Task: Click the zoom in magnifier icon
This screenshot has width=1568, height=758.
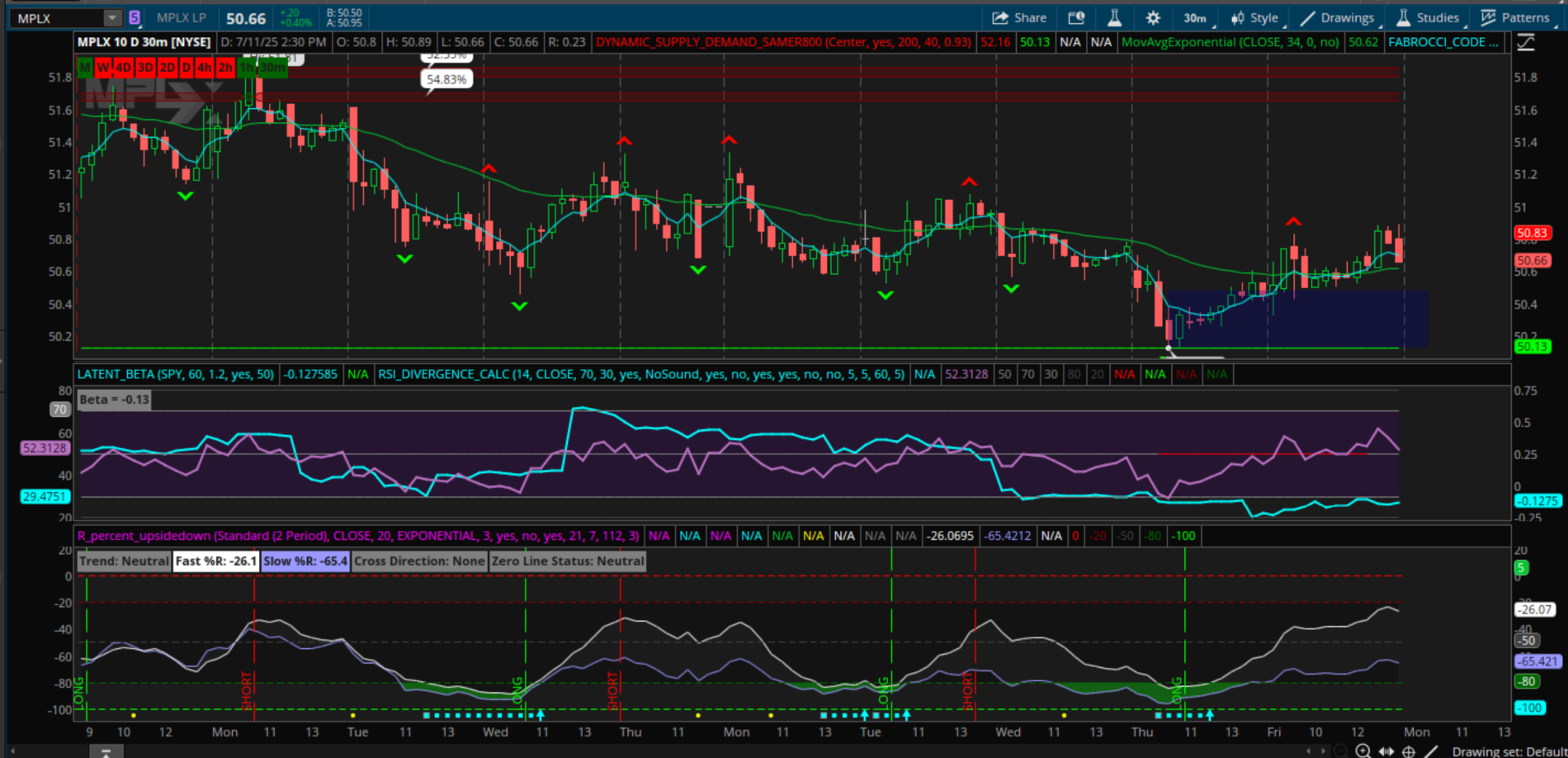Action: tap(1363, 751)
